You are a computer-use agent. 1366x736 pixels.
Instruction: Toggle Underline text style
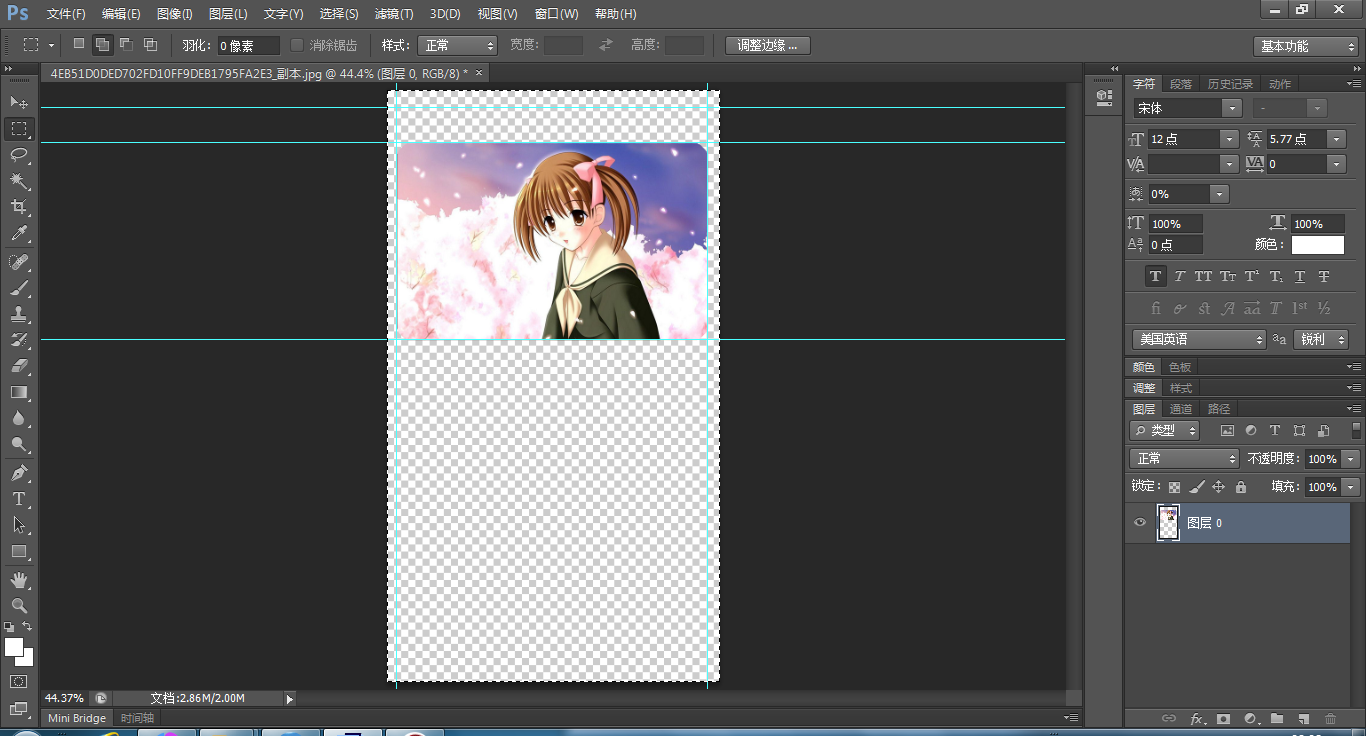(x=1300, y=276)
